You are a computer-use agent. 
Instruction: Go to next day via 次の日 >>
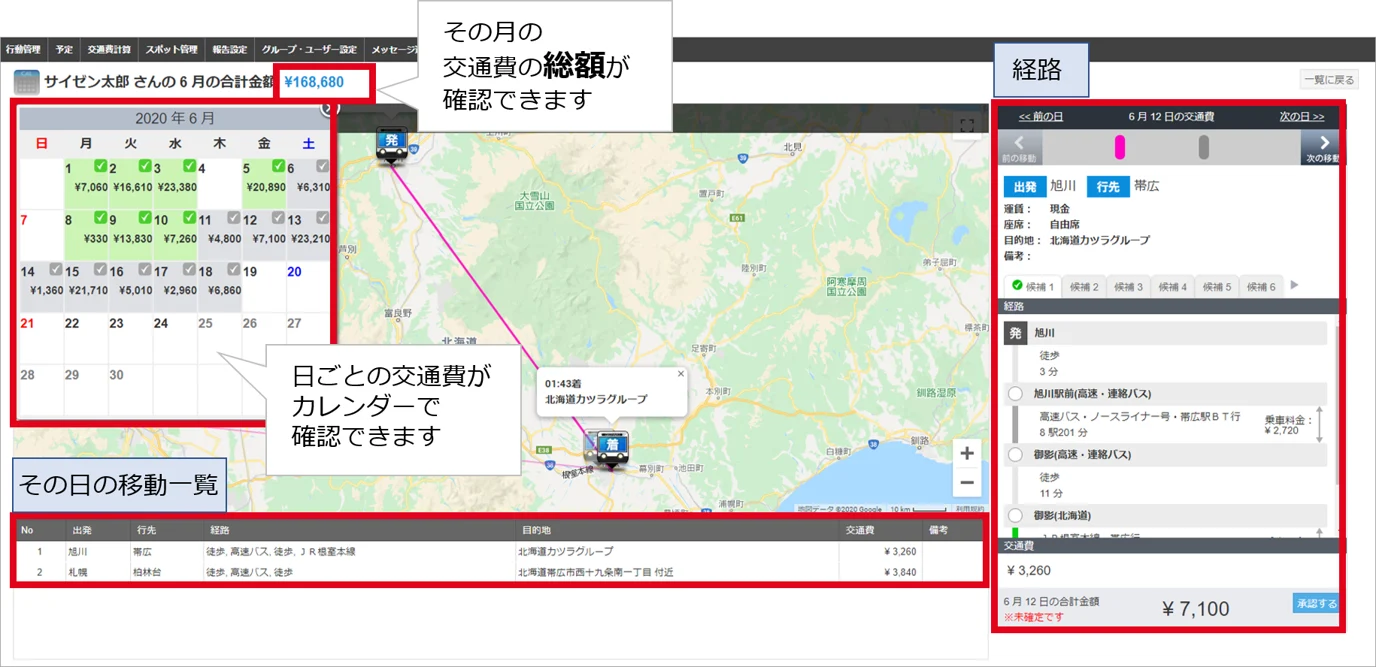pyautogui.click(x=1301, y=117)
